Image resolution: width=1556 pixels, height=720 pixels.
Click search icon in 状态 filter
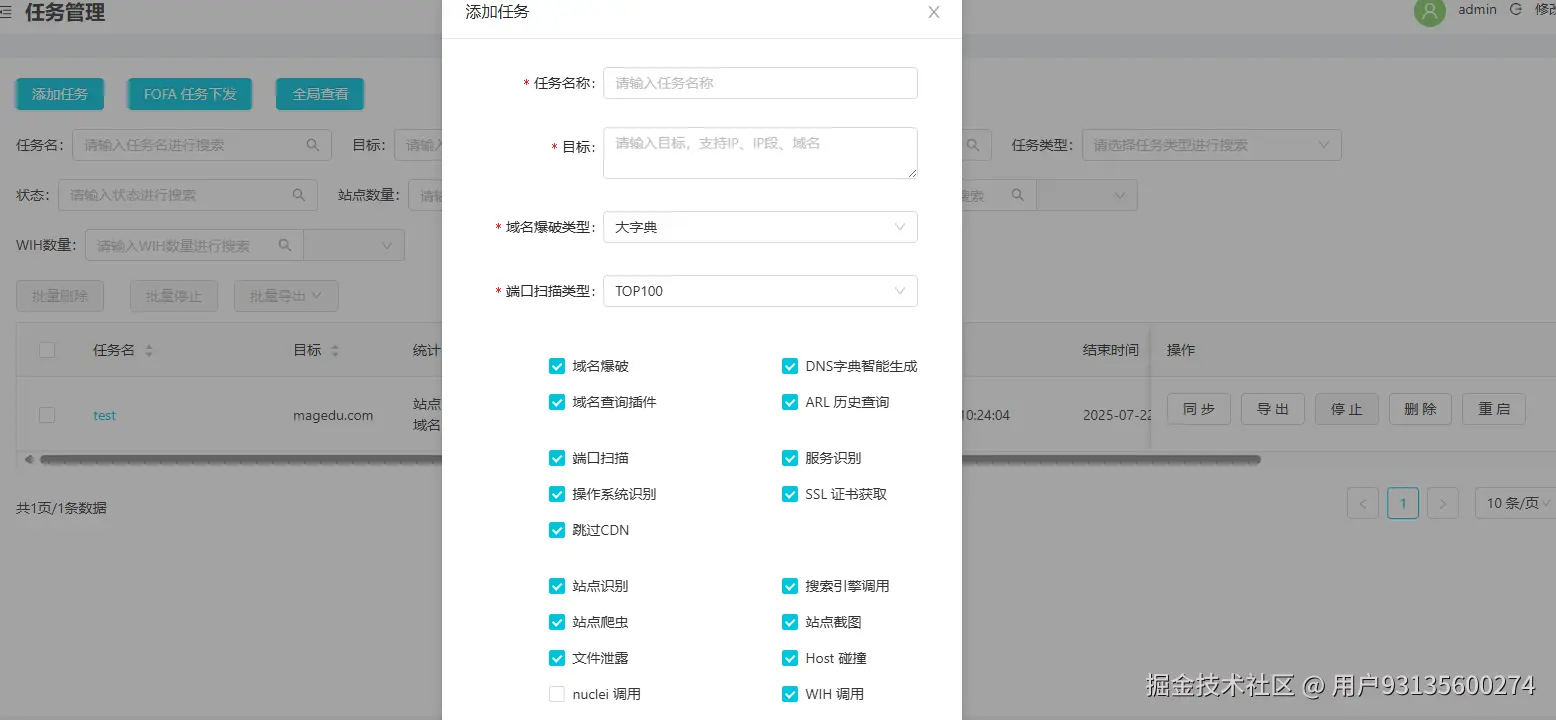[x=299, y=195]
